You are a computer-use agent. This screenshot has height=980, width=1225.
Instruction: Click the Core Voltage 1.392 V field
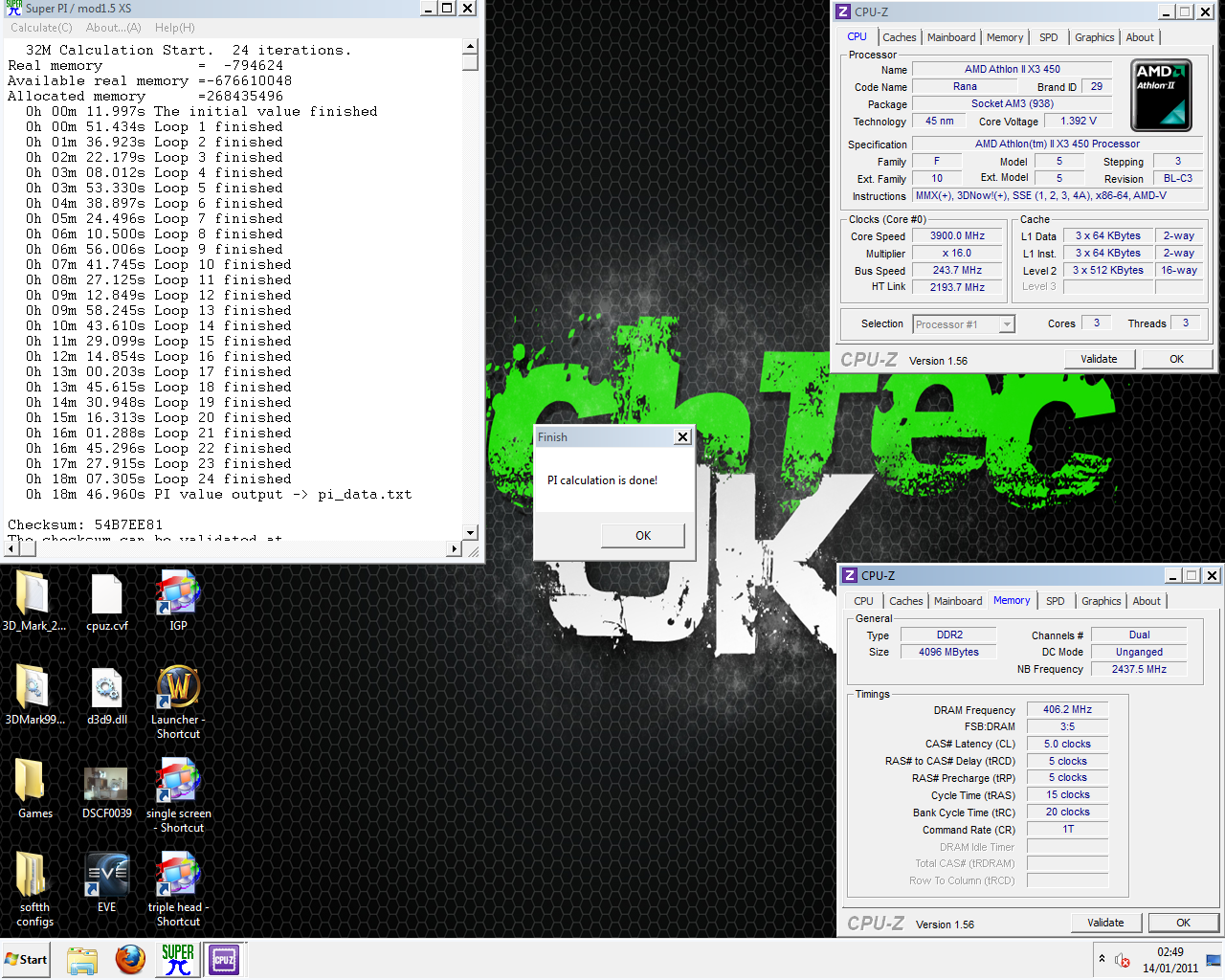point(1079,121)
